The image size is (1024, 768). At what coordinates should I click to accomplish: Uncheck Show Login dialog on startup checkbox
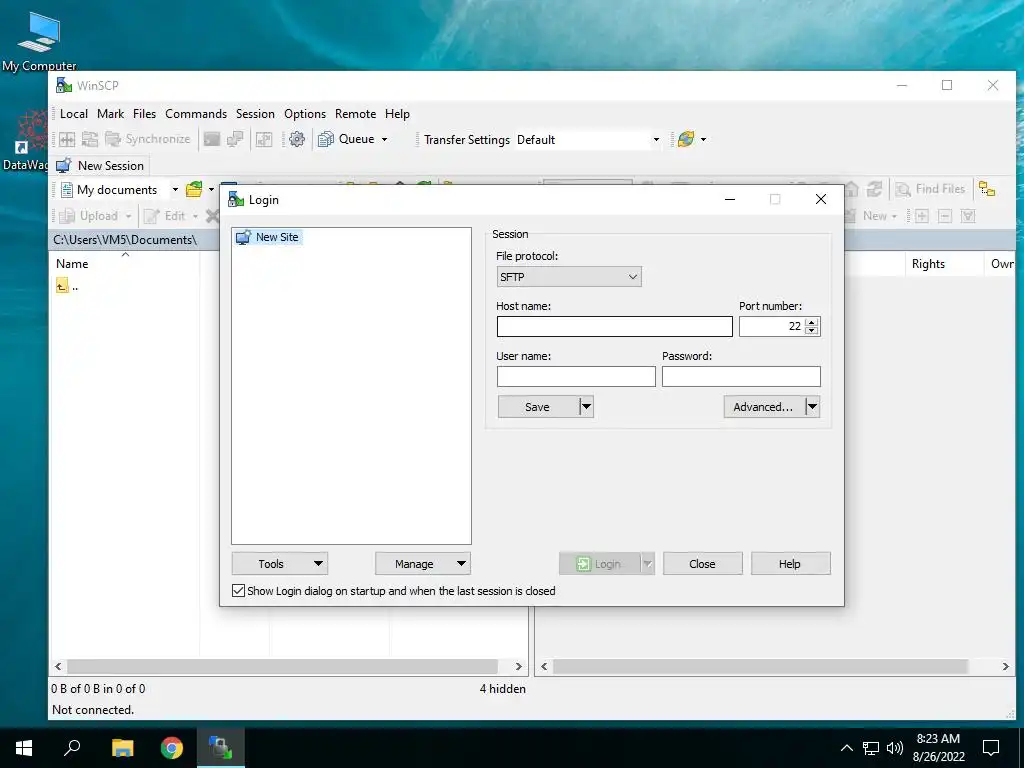238,591
